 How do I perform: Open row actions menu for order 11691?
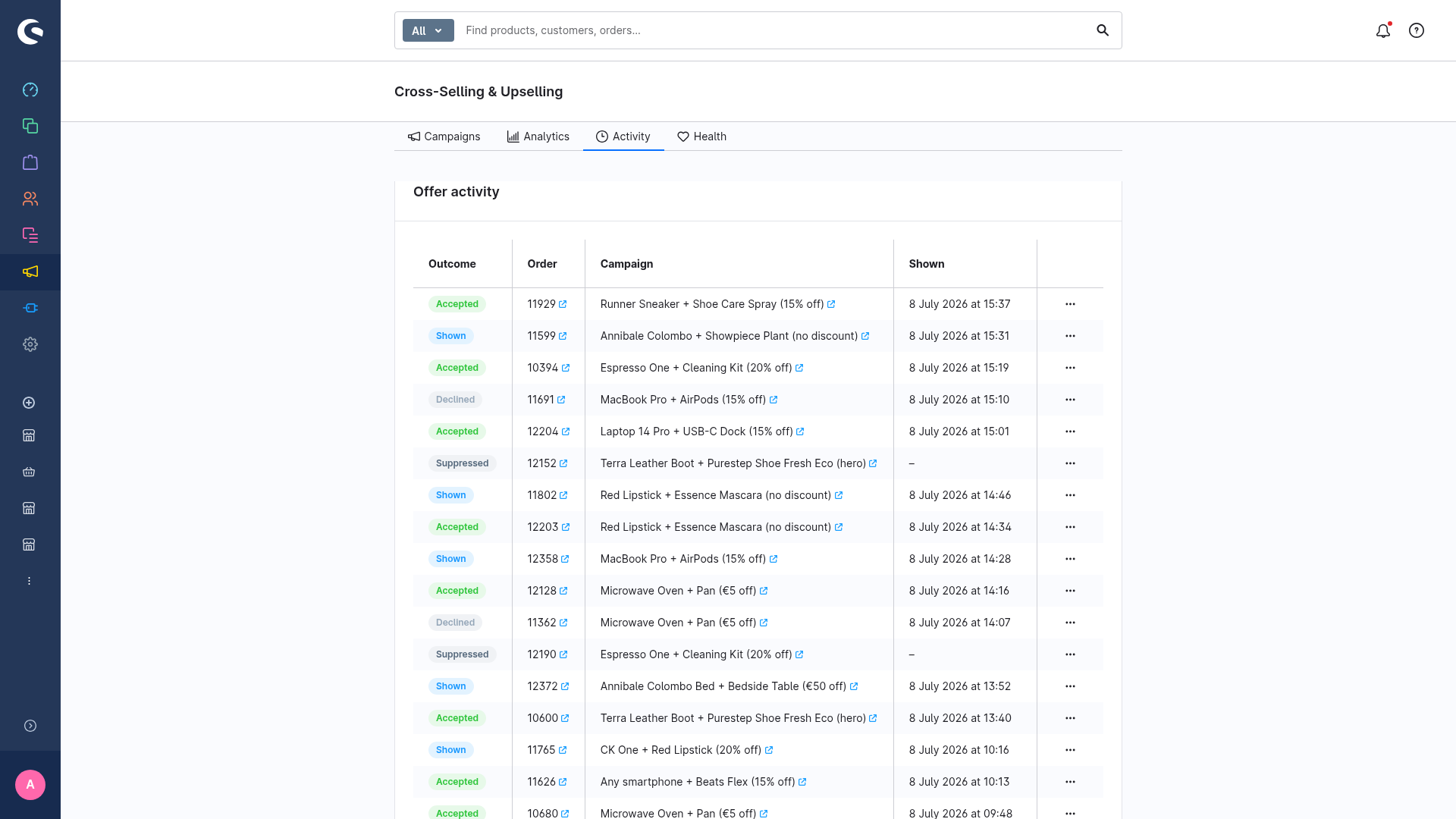point(1070,400)
